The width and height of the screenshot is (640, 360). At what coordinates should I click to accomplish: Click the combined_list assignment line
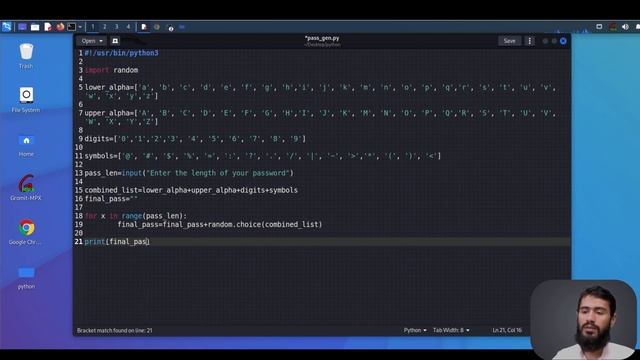191,190
